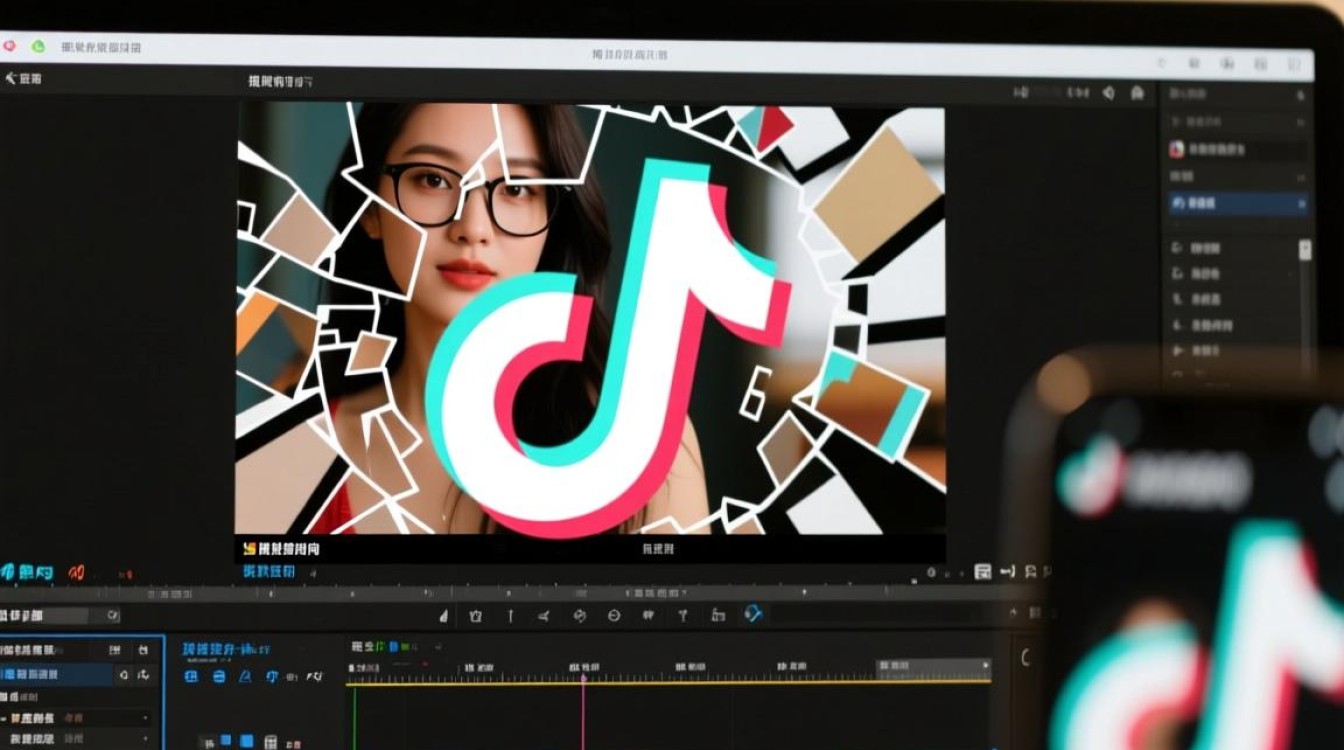Open the blue tab at far left above timeline

tap(28, 573)
